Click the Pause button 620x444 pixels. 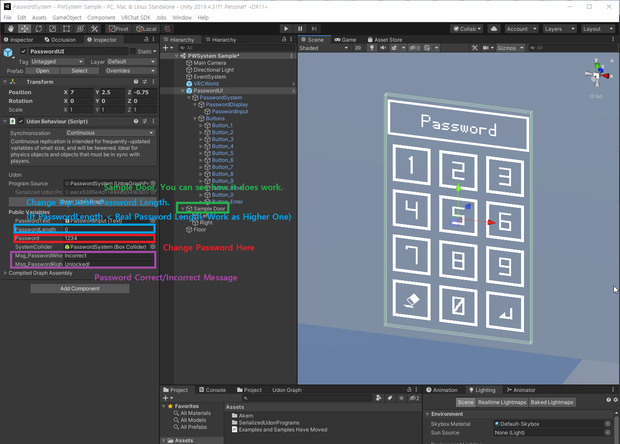click(300, 28)
